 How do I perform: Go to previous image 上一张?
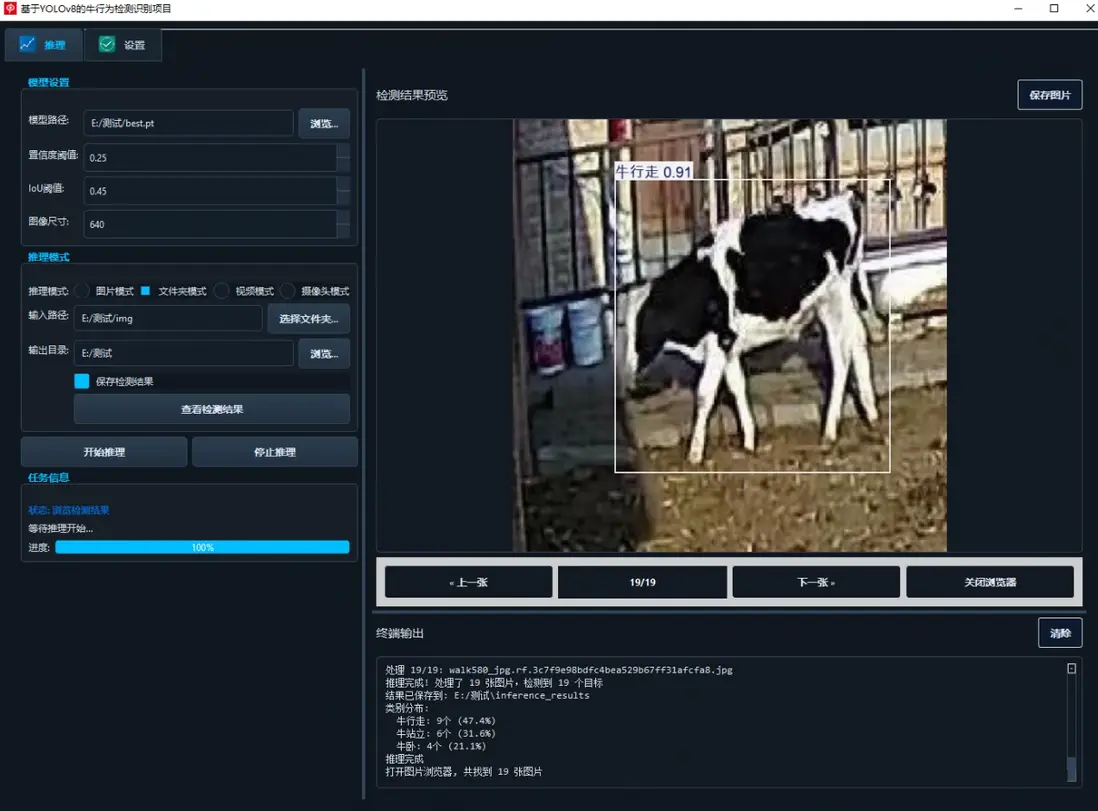pos(468,582)
